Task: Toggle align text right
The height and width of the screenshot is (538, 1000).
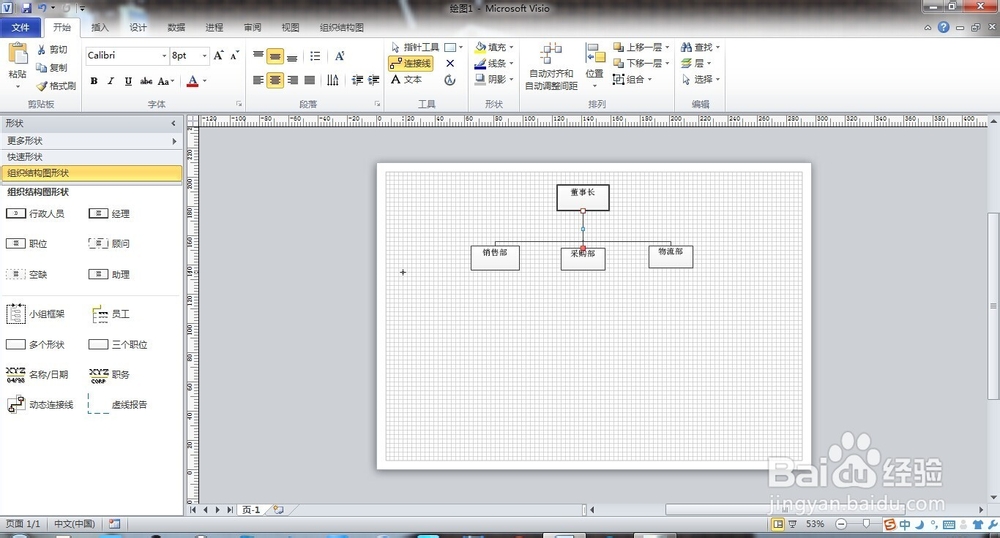Action: (292, 80)
